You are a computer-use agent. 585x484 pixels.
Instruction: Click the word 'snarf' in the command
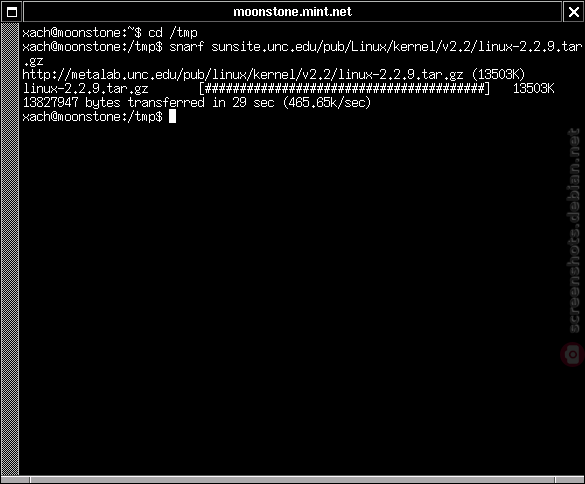(187, 47)
